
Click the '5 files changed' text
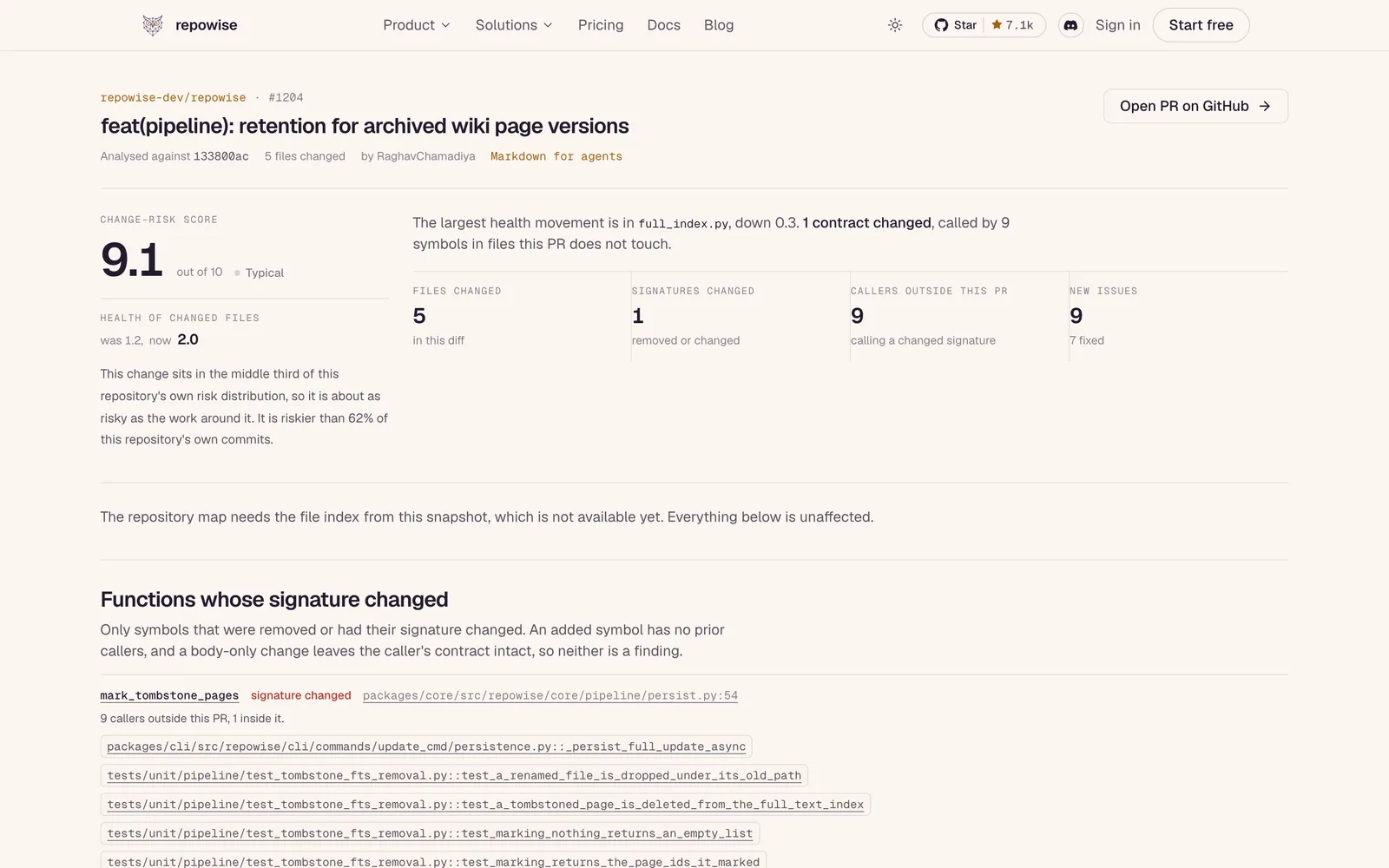305,156
